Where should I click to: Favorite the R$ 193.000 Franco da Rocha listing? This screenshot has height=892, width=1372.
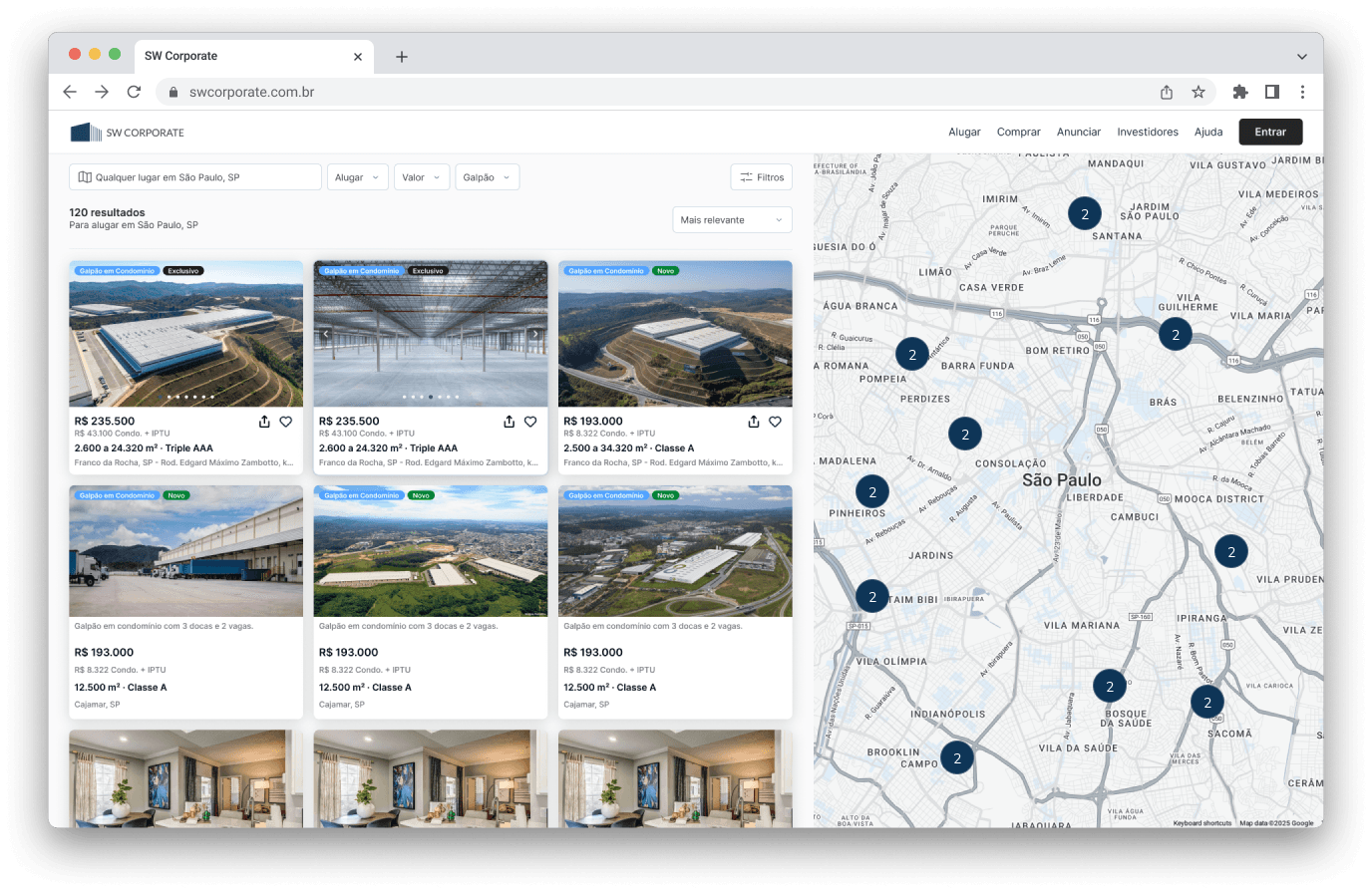coord(775,422)
